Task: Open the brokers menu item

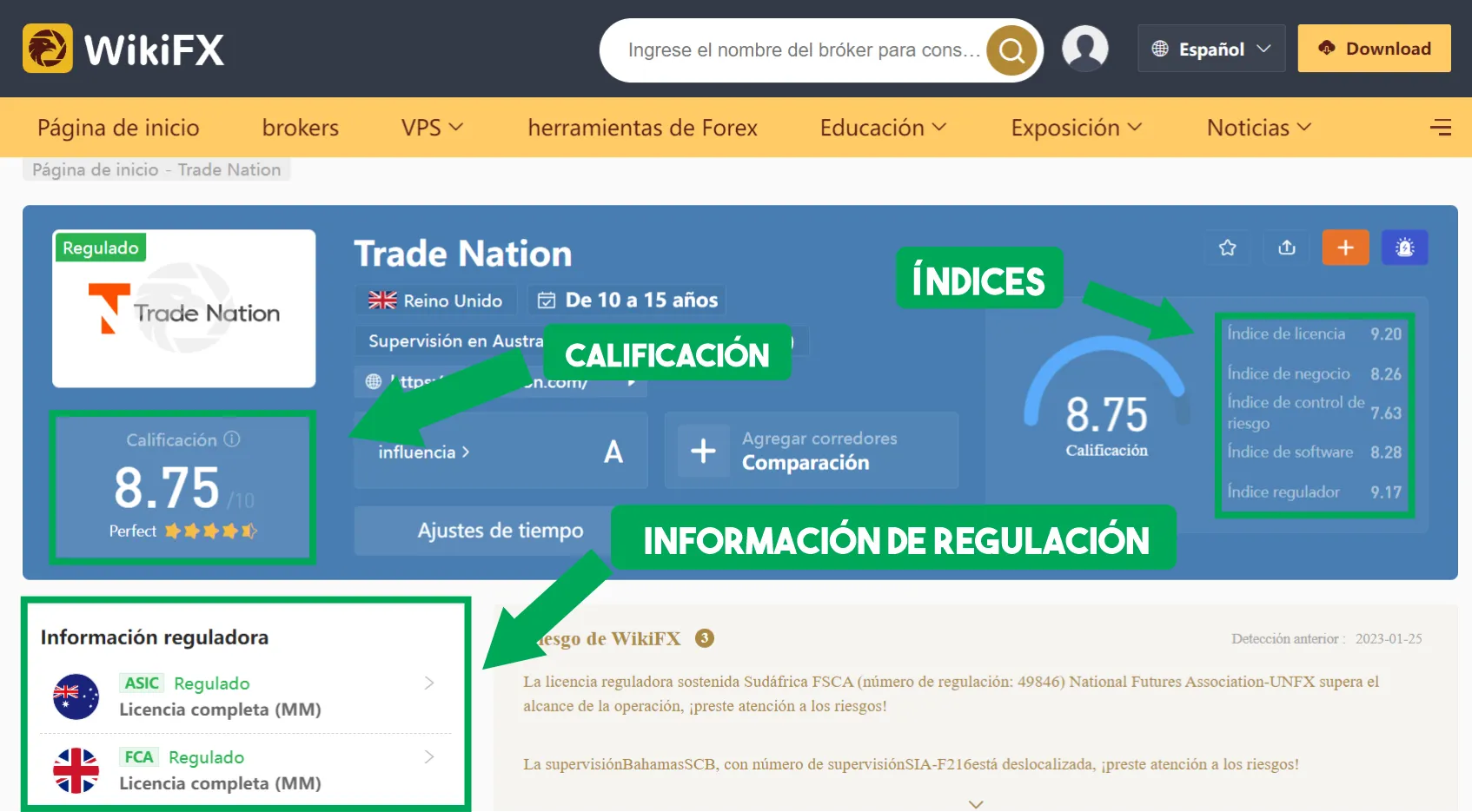Action: [301, 128]
